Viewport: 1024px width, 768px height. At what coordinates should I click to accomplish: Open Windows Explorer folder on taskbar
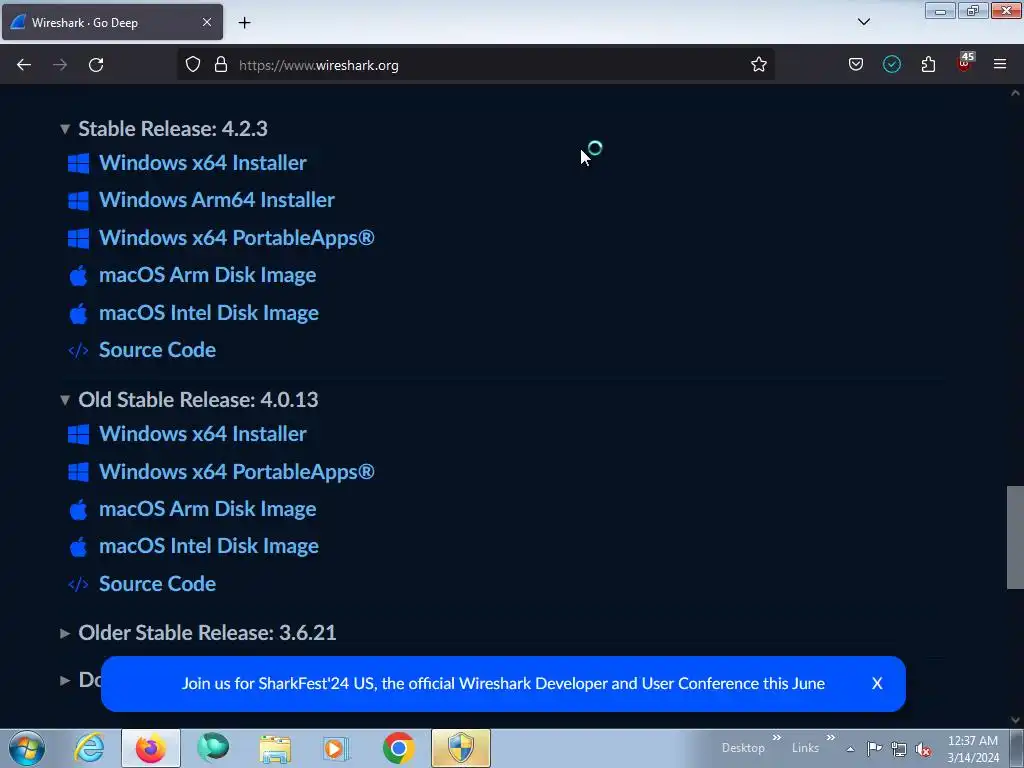[x=275, y=748]
